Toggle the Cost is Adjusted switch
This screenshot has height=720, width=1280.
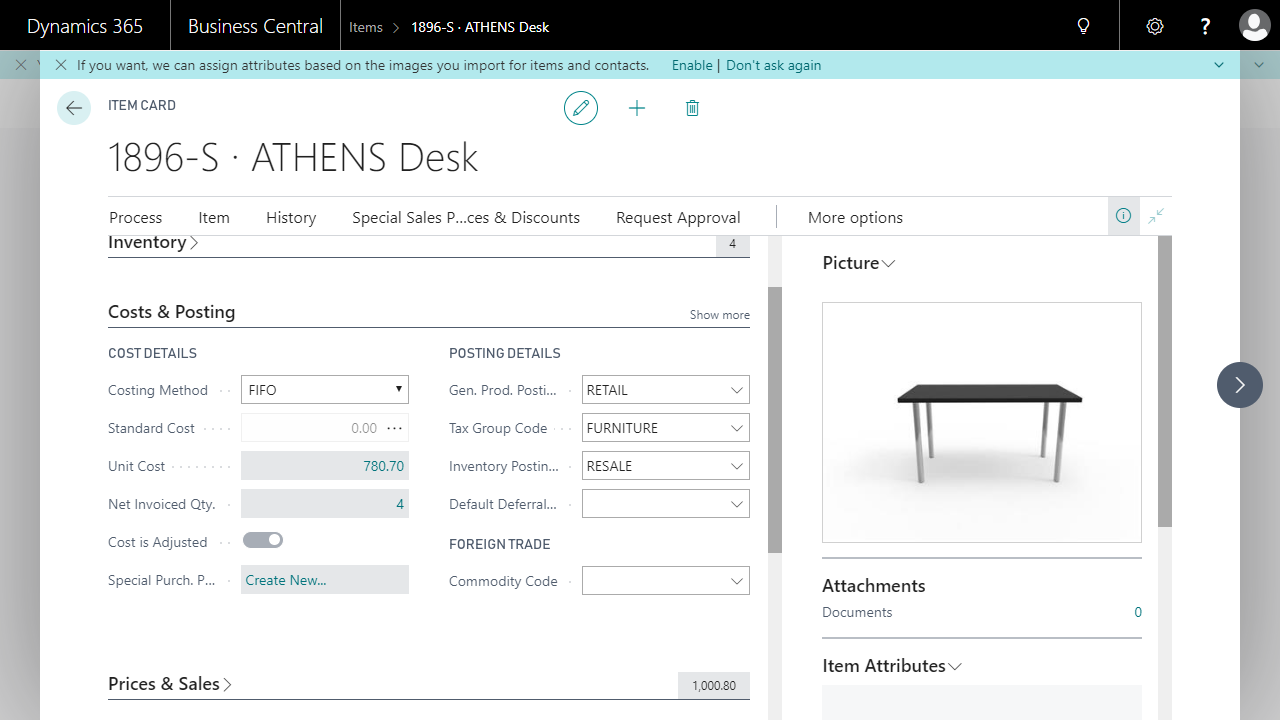263,540
